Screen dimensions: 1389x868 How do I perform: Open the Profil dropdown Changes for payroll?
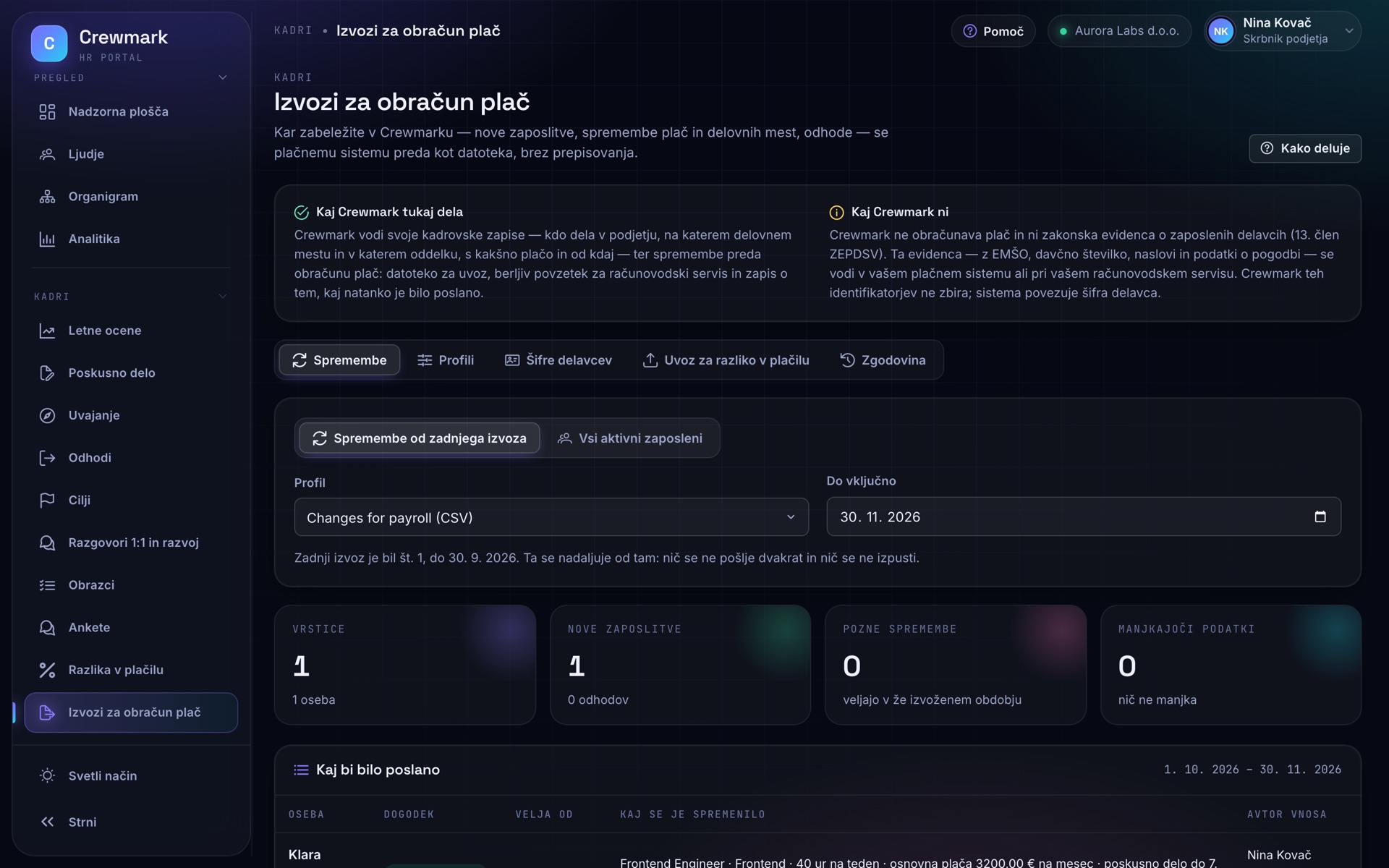pos(551,517)
